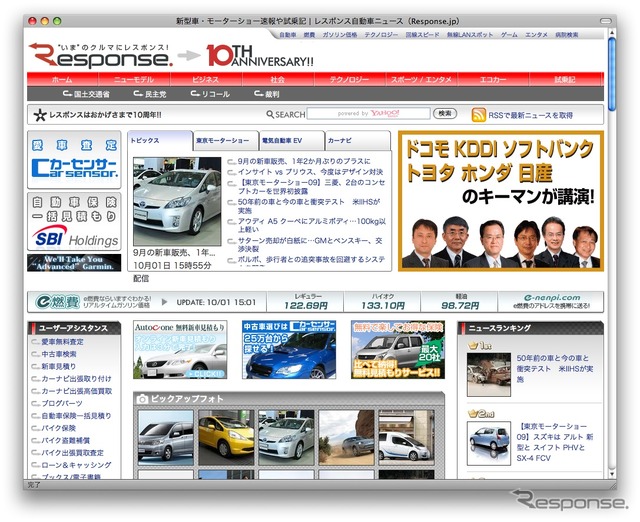Click the Autoc one 新車見積もり banner

[180, 350]
